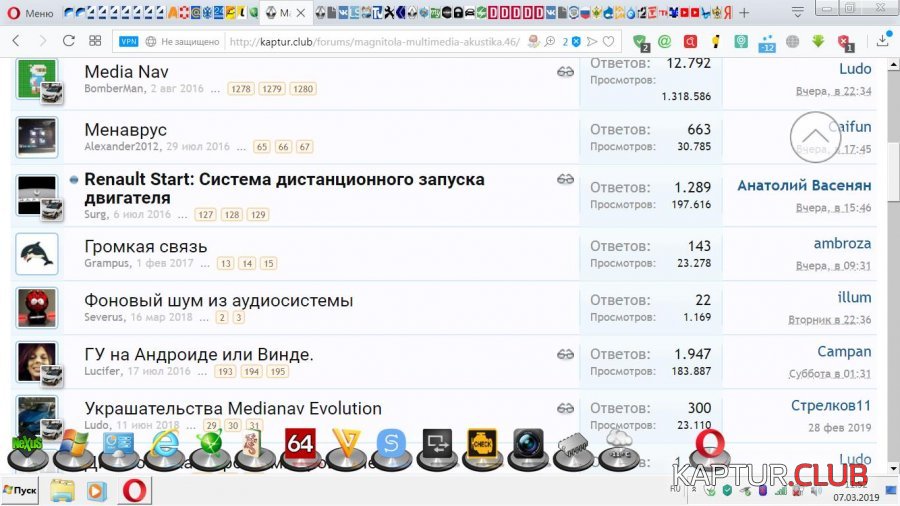Click the watched glasses icon on Renault Start

[565, 180]
